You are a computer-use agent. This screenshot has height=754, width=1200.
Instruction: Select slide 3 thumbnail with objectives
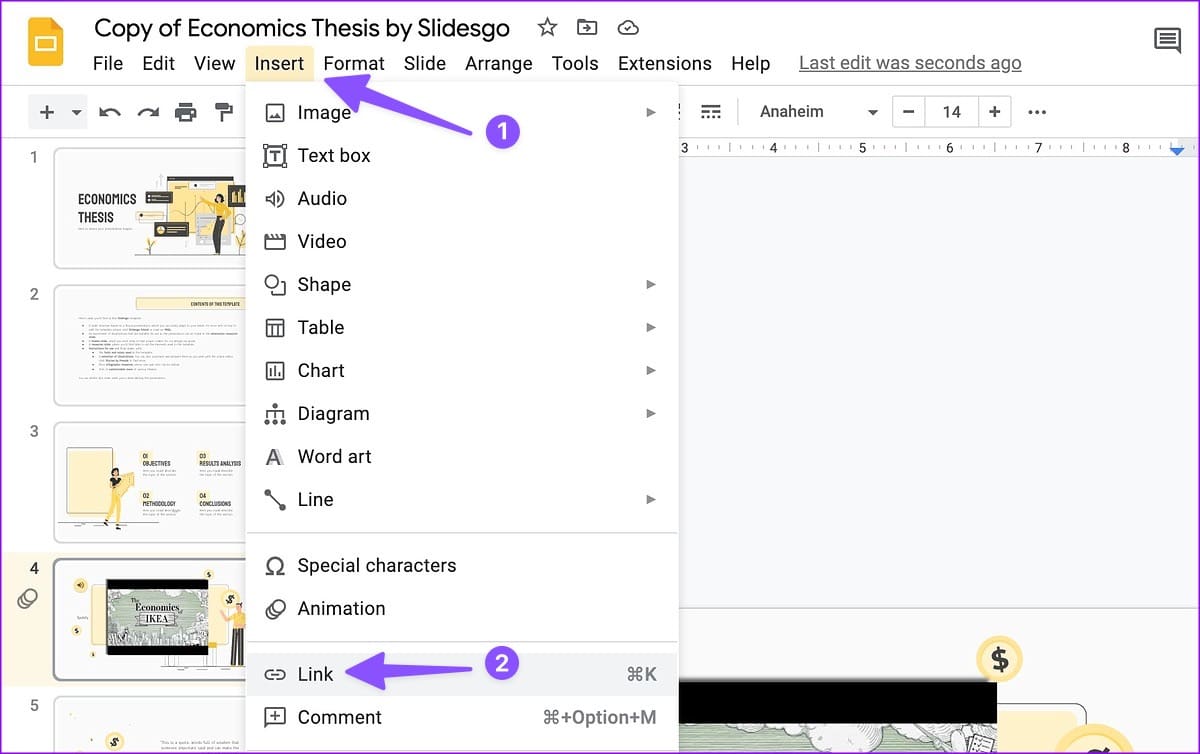click(150, 482)
